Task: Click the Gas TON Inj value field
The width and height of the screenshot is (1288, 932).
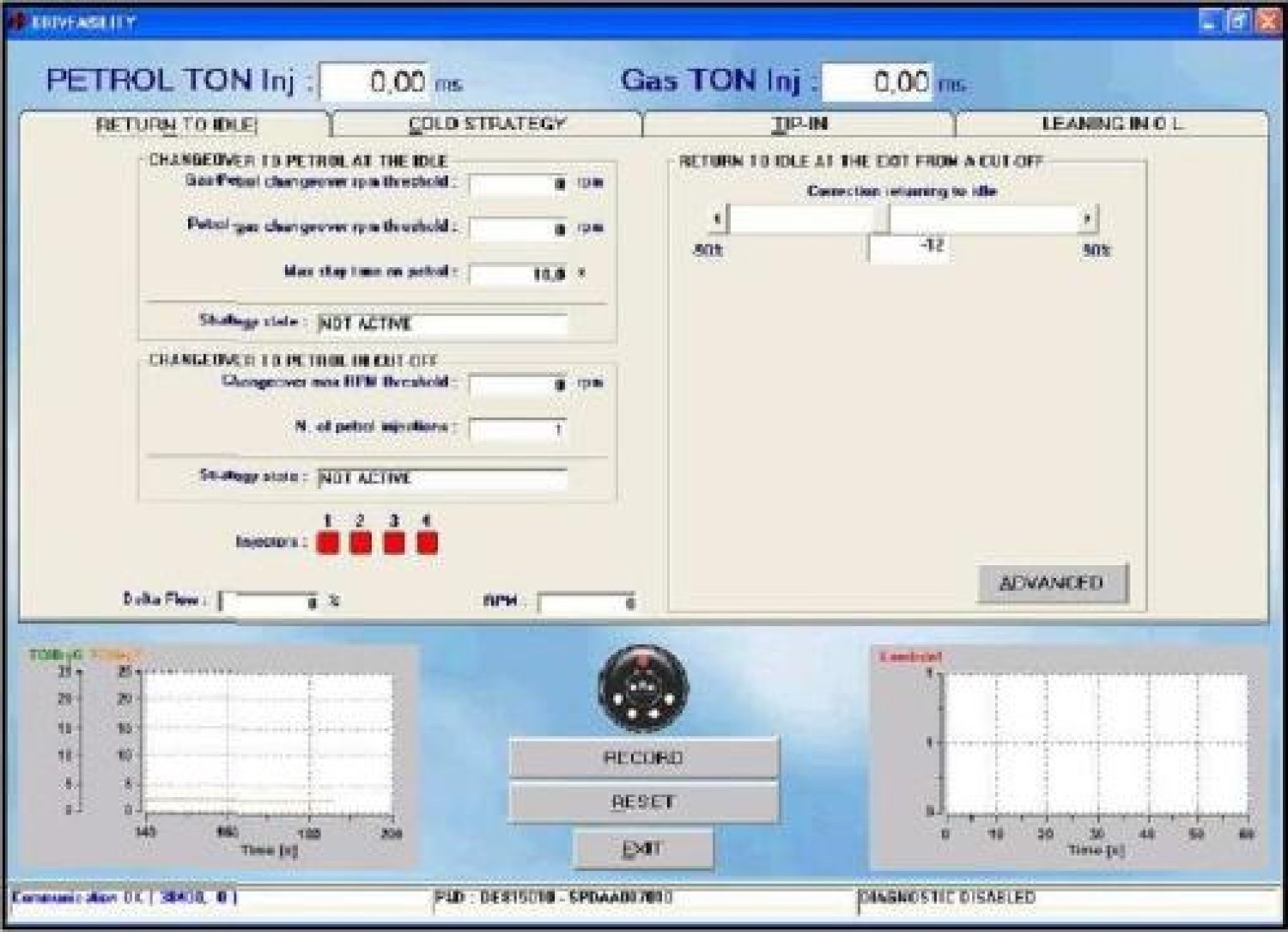Action: (x=878, y=82)
